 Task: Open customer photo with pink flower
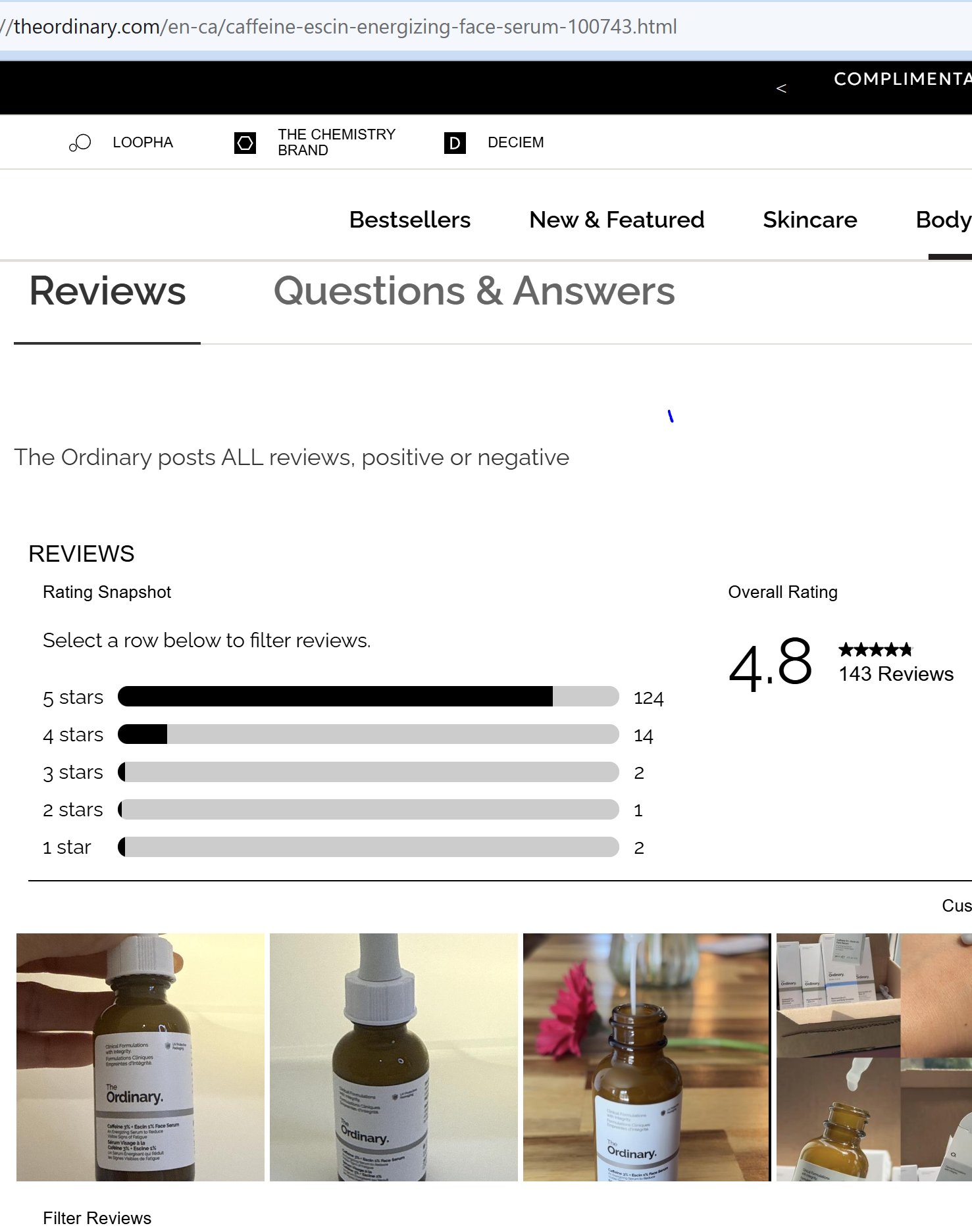click(647, 1057)
